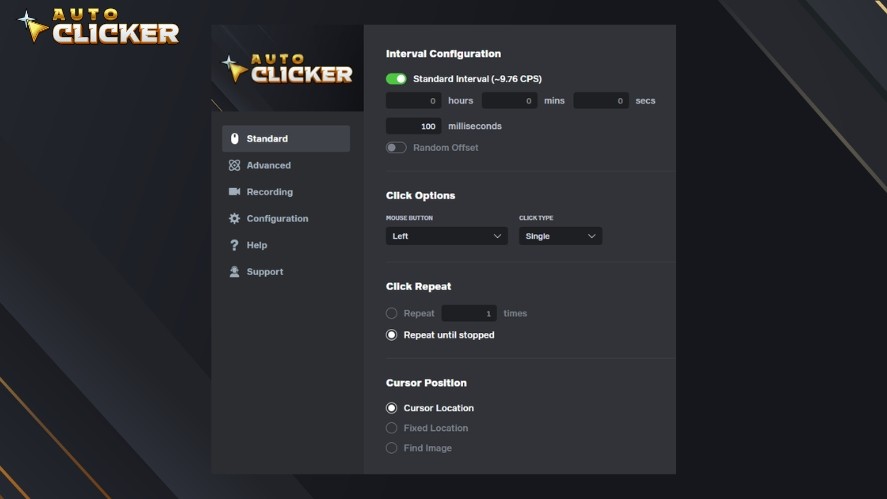Click the Auto Clicker logo at top-left corner

[98, 26]
